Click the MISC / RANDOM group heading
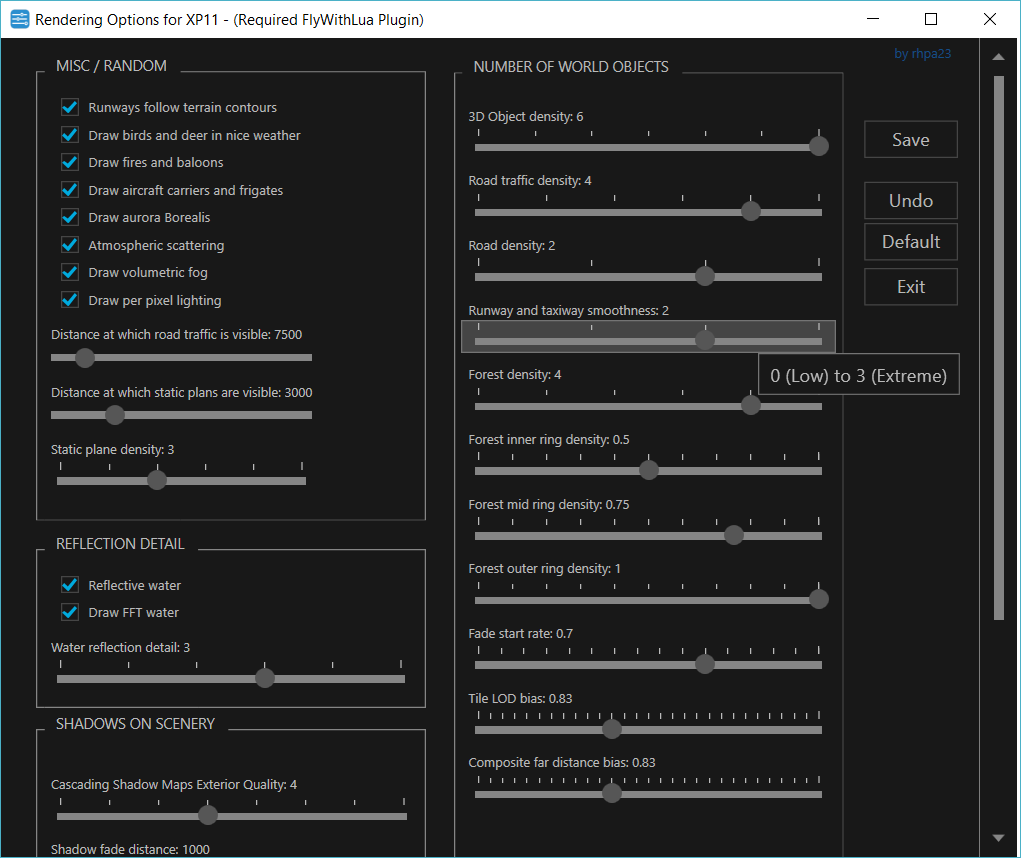Viewport: 1021px width, 858px height. pyautogui.click(x=111, y=66)
